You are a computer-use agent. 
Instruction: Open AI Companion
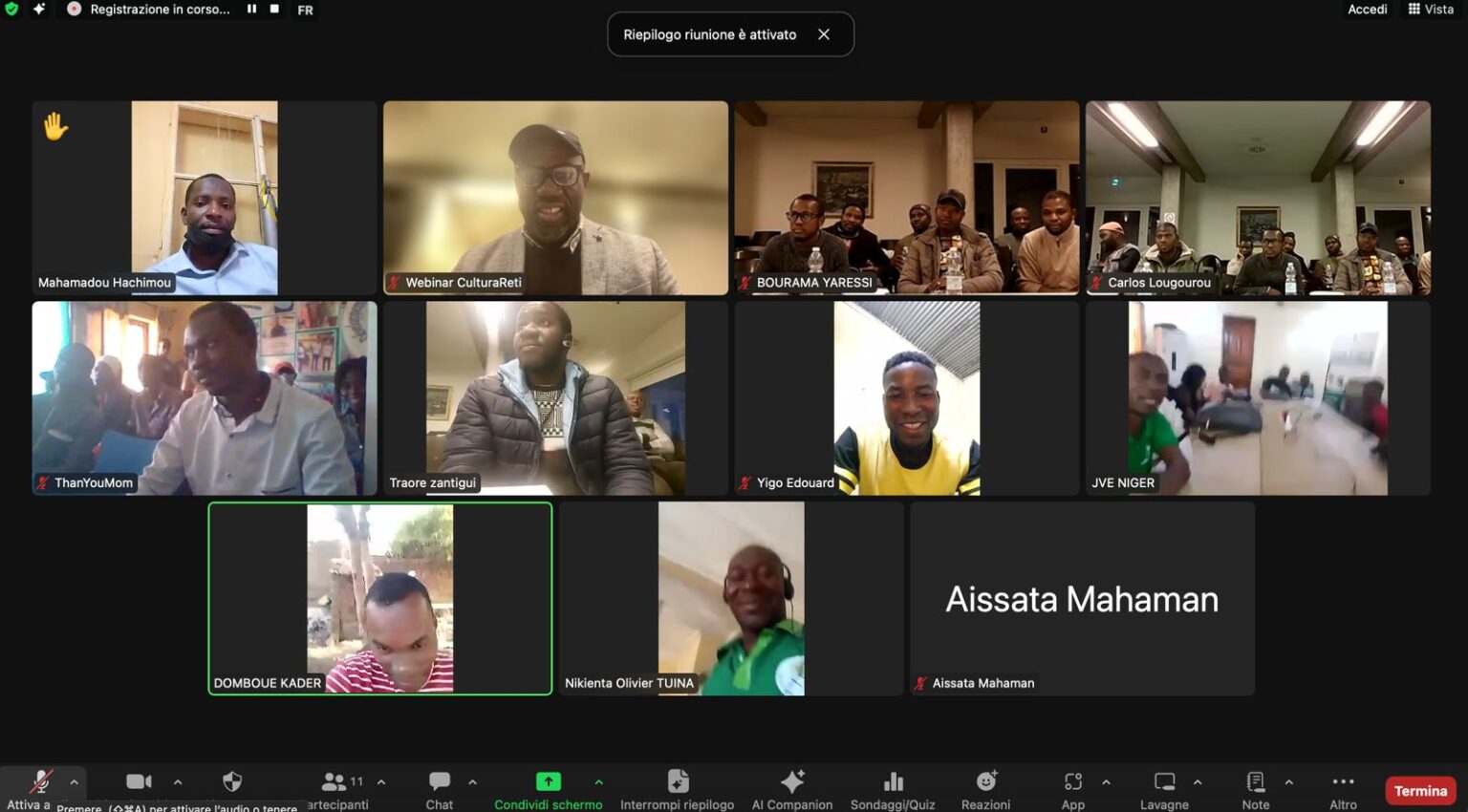[791, 782]
